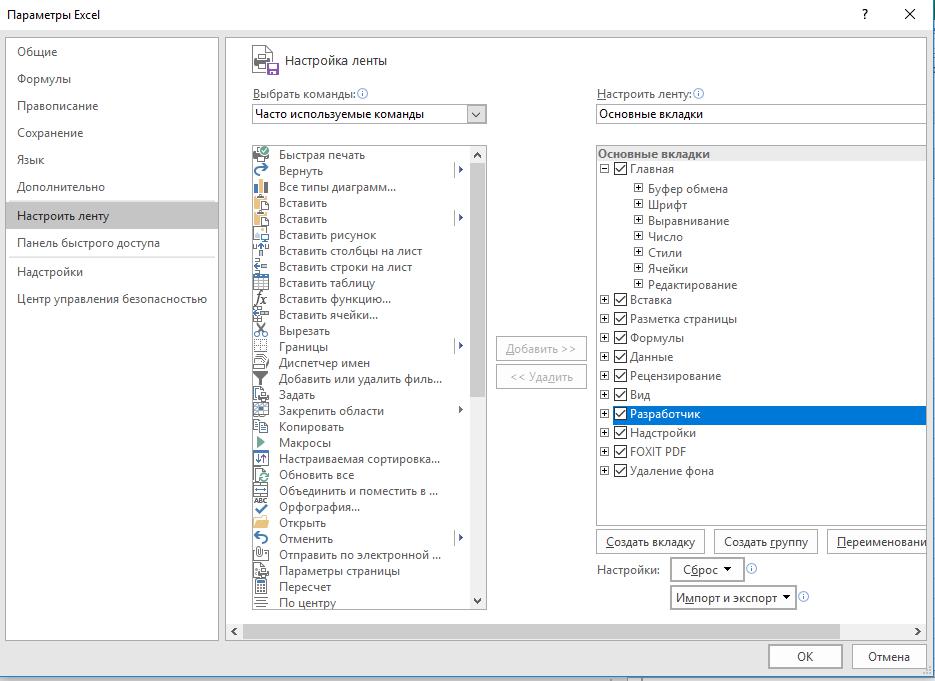The image size is (935, 681).
Task: Click the Орфография ABC check icon
Action: (261, 507)
